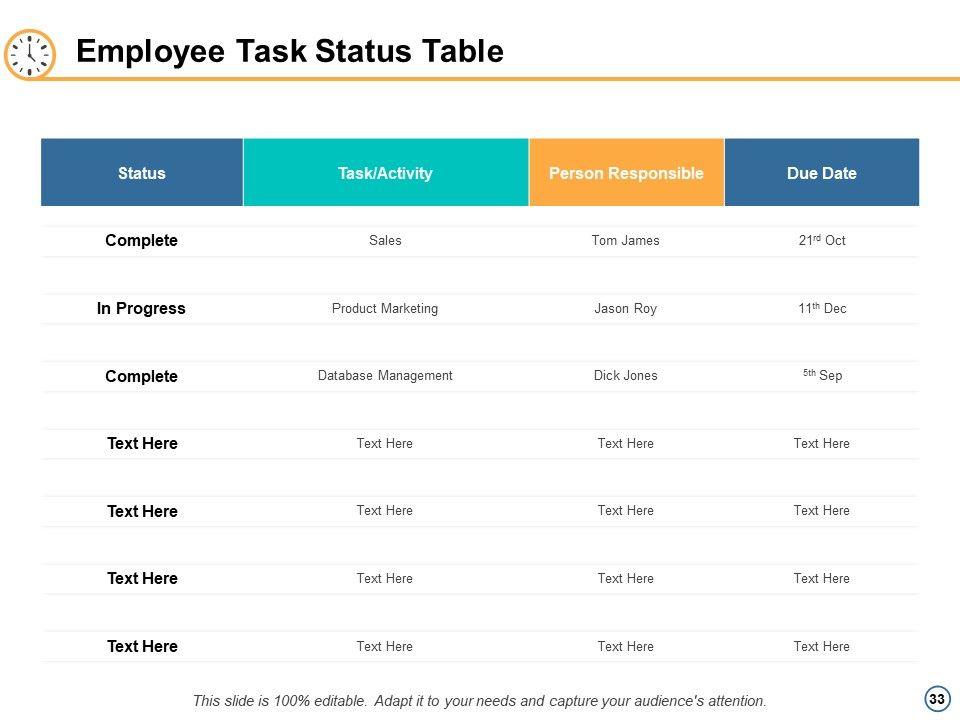Screen dimensions: 960x720
Task: Click the In Progress status cell
Action: coord(141,309)
